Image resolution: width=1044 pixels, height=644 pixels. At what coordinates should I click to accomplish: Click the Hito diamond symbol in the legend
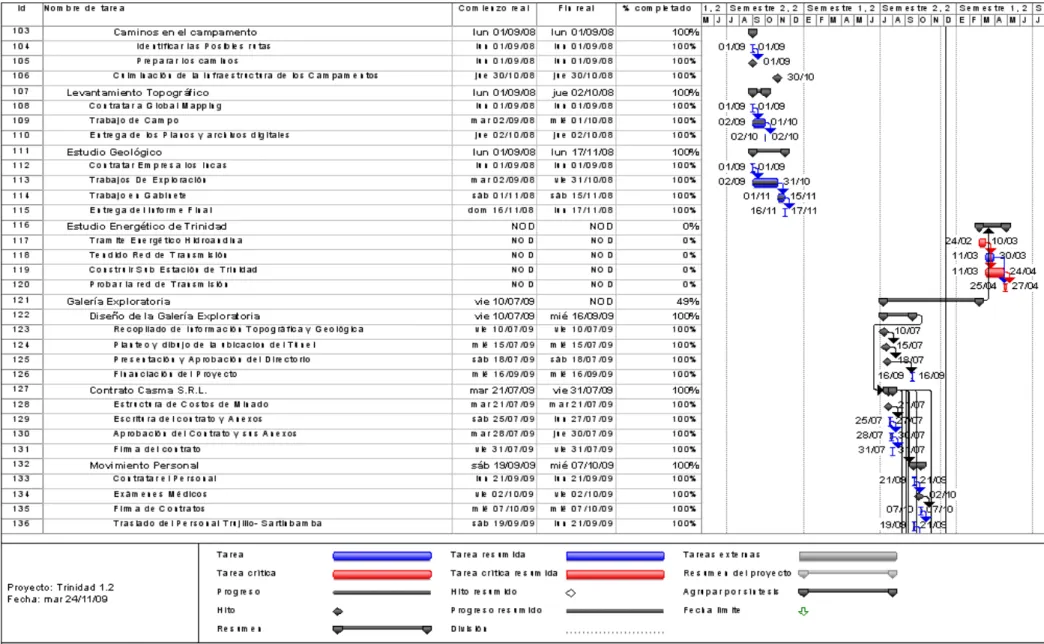pos(338,611)
